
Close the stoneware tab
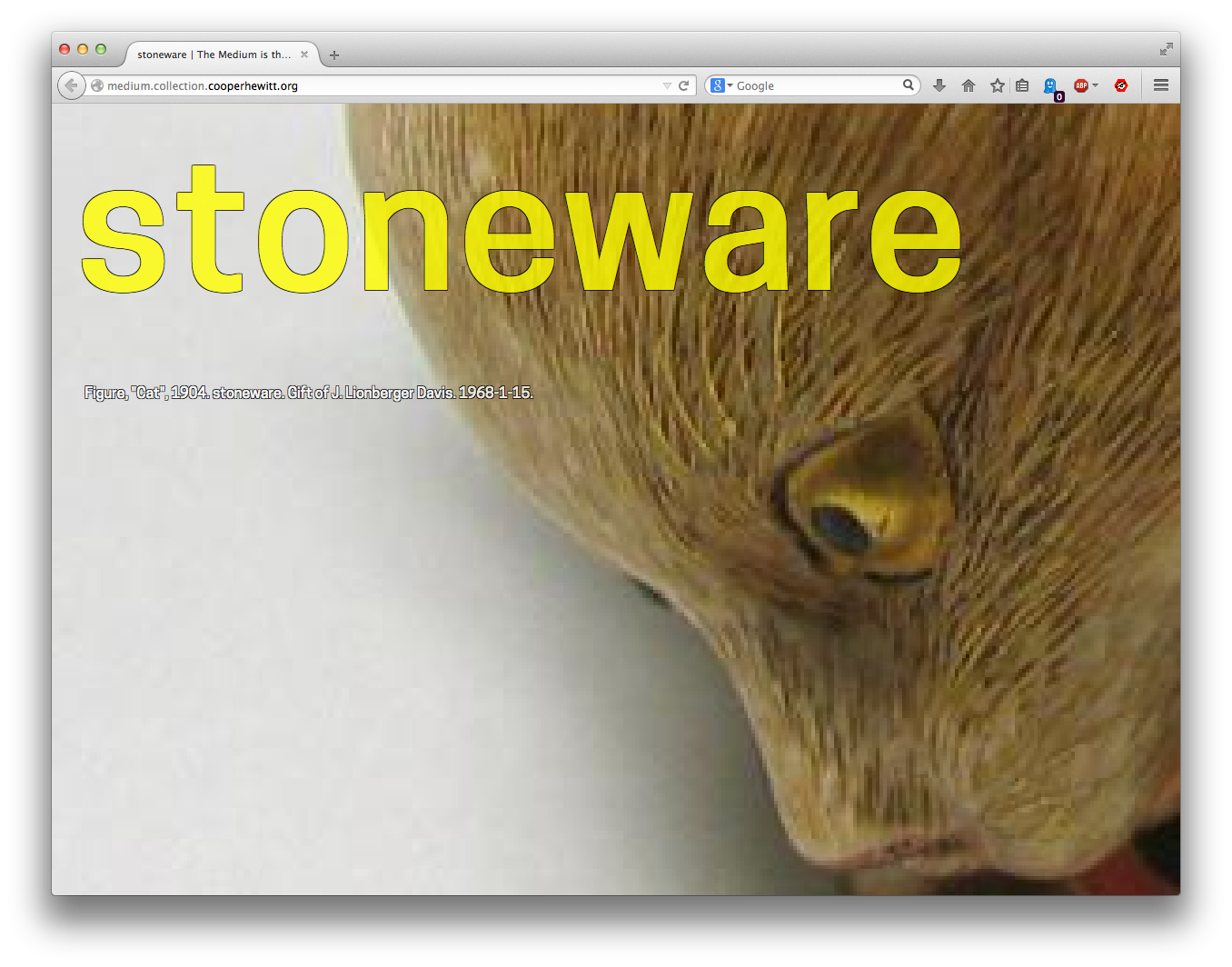304,55
